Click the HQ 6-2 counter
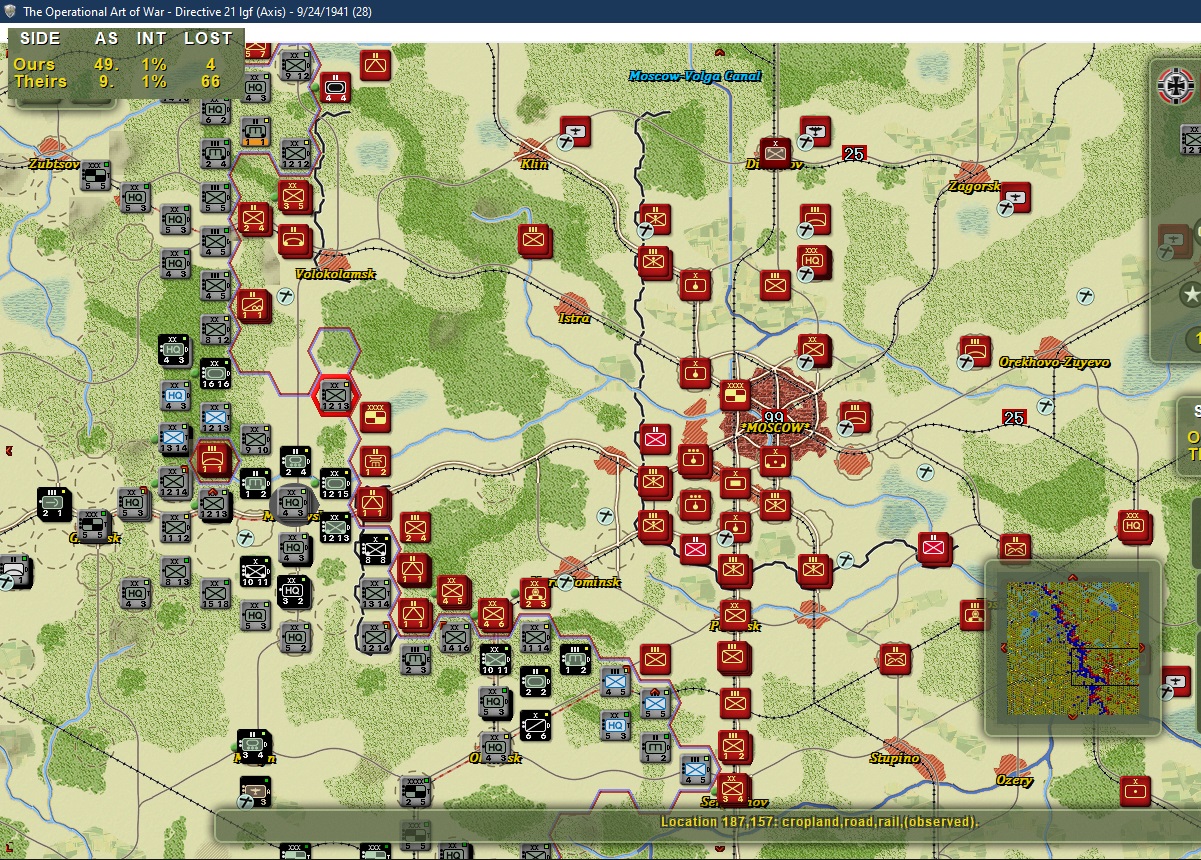The image size is (1201, 860). (x=215, y=109)
